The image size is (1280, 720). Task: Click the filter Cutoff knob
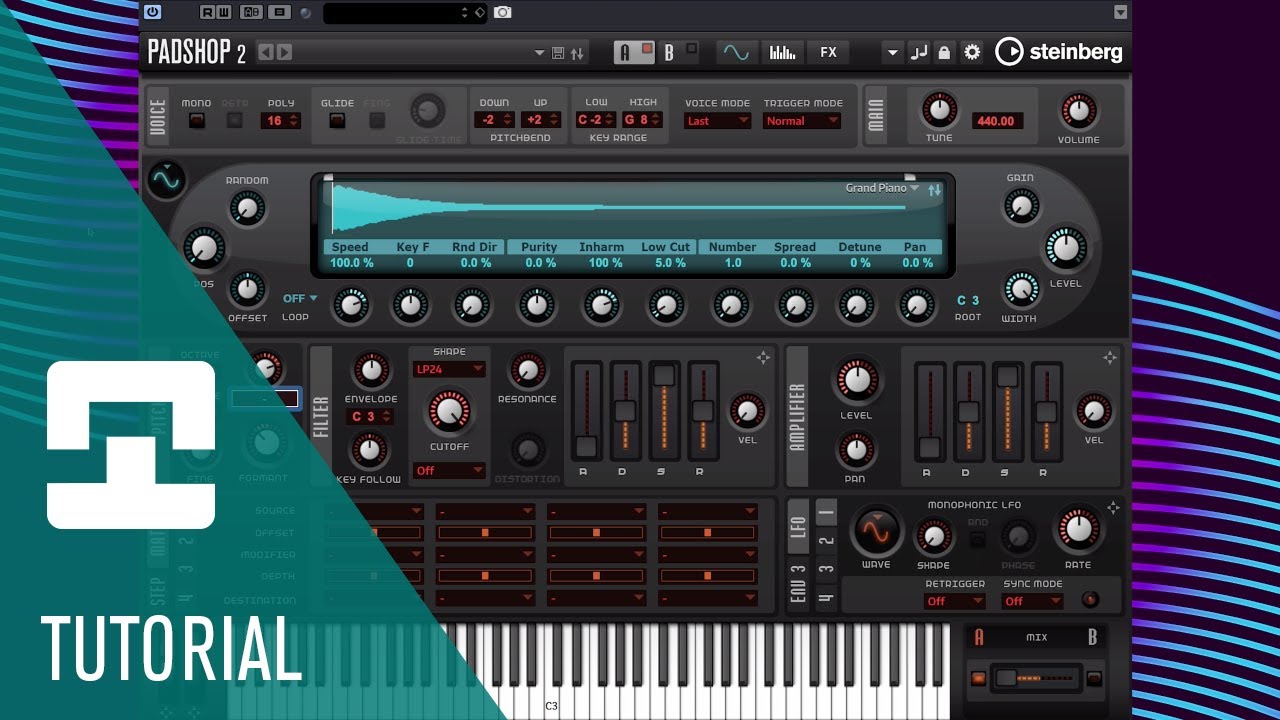pyautogui.click(x=447, y=411)
